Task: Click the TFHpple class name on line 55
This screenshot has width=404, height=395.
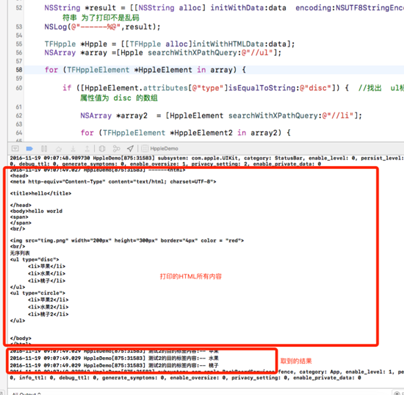Action: click(x=60, y=44)
